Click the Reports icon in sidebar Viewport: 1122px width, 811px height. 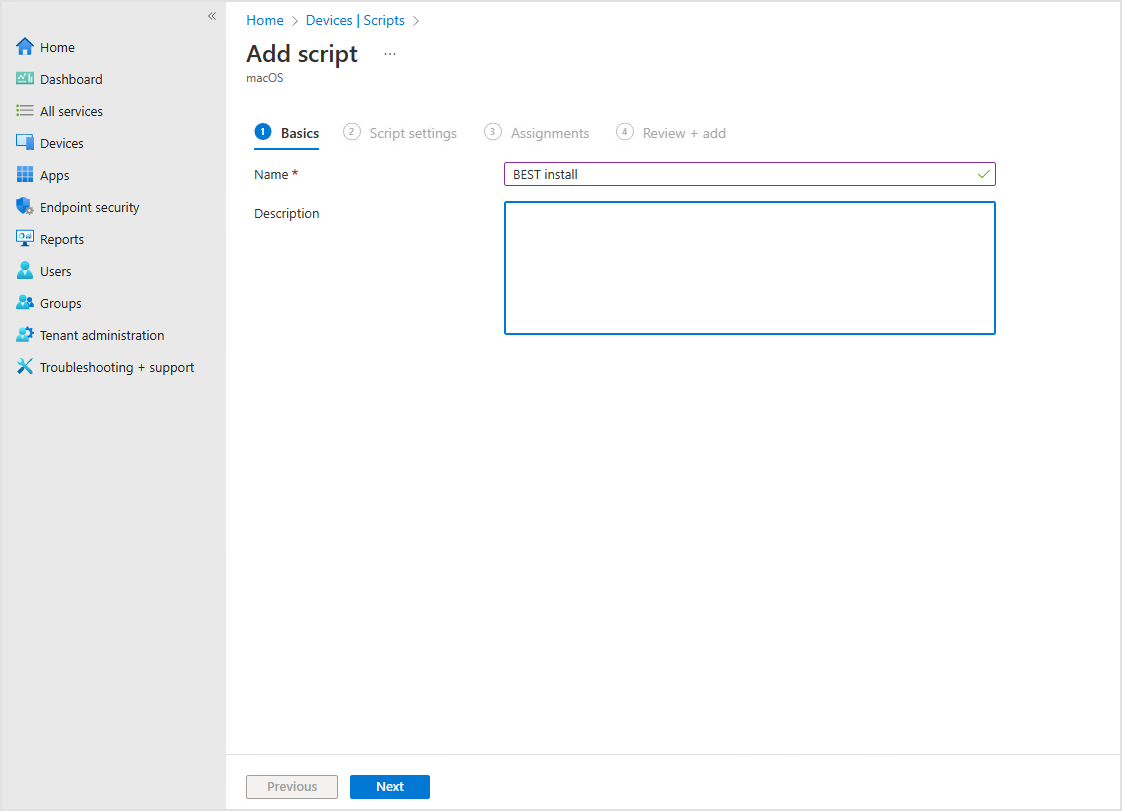(24, 238)
